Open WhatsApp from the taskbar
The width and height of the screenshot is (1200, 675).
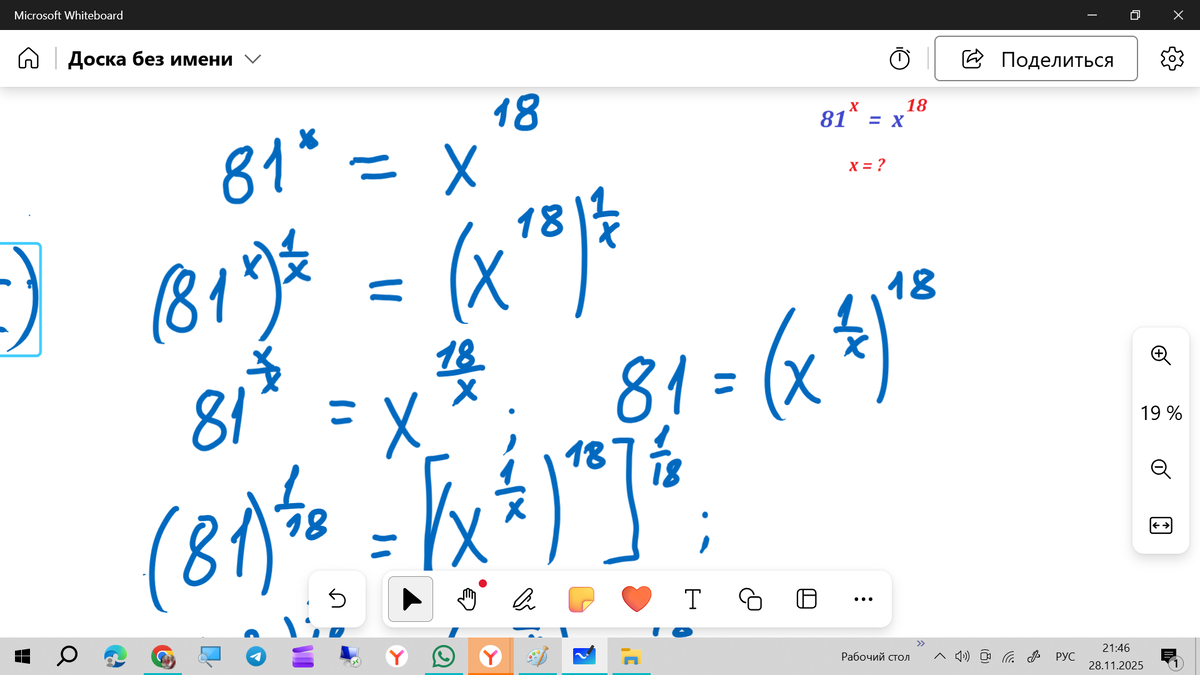[444, 656]
